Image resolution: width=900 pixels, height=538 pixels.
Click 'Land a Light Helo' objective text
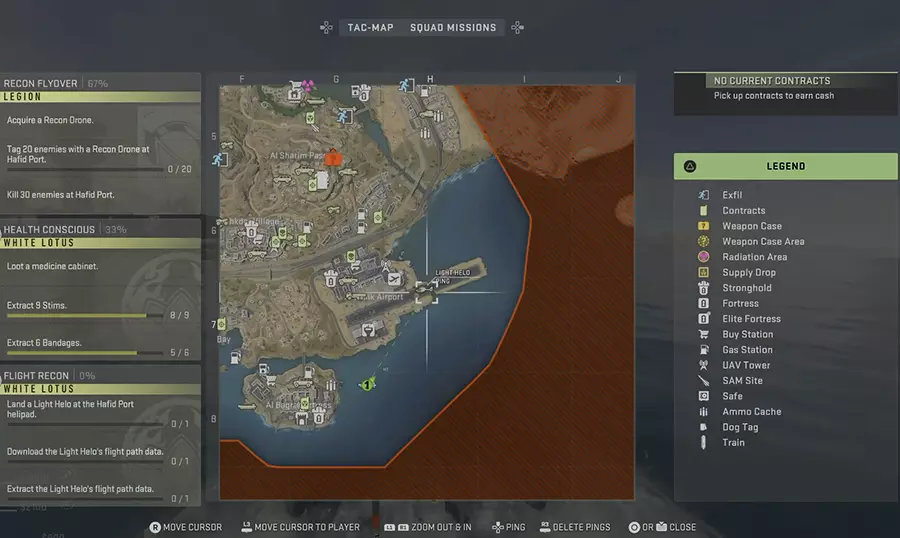tap(70, 409)
